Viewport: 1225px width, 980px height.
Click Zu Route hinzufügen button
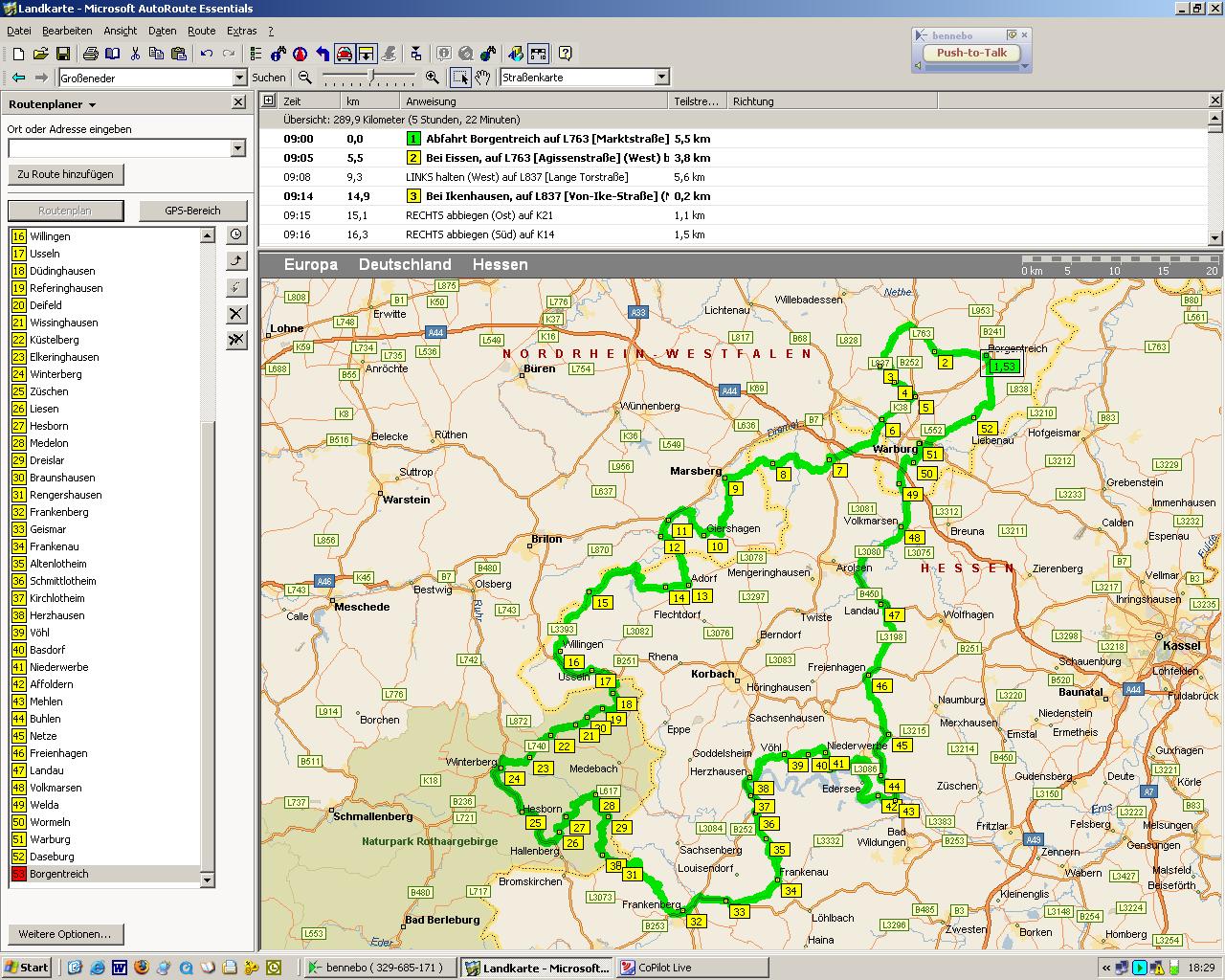[x=65, y=174]
